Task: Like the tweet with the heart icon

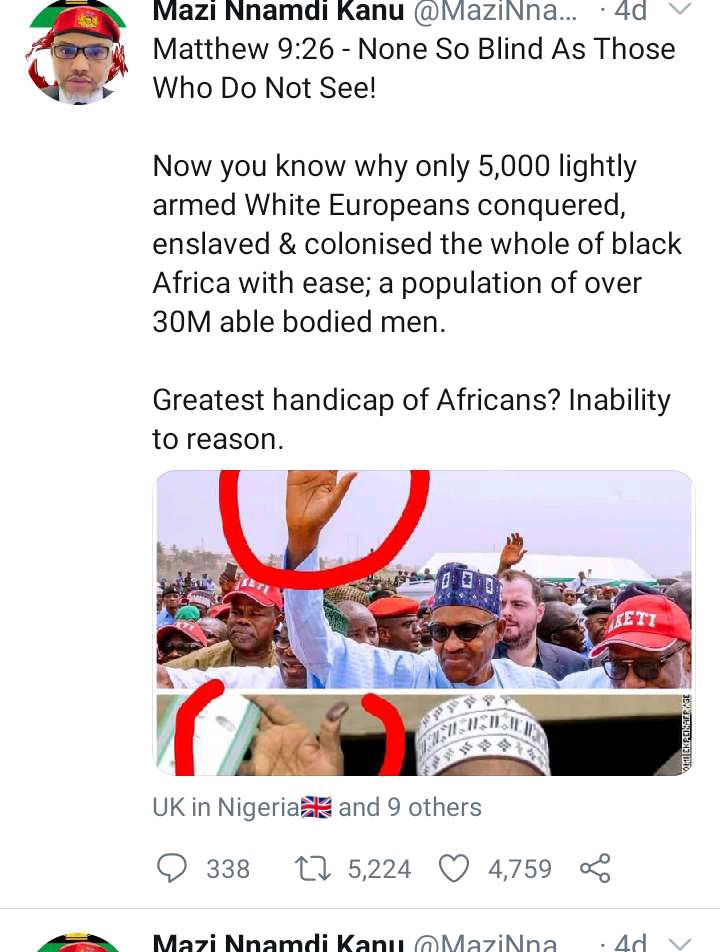Action: point(453,868)
